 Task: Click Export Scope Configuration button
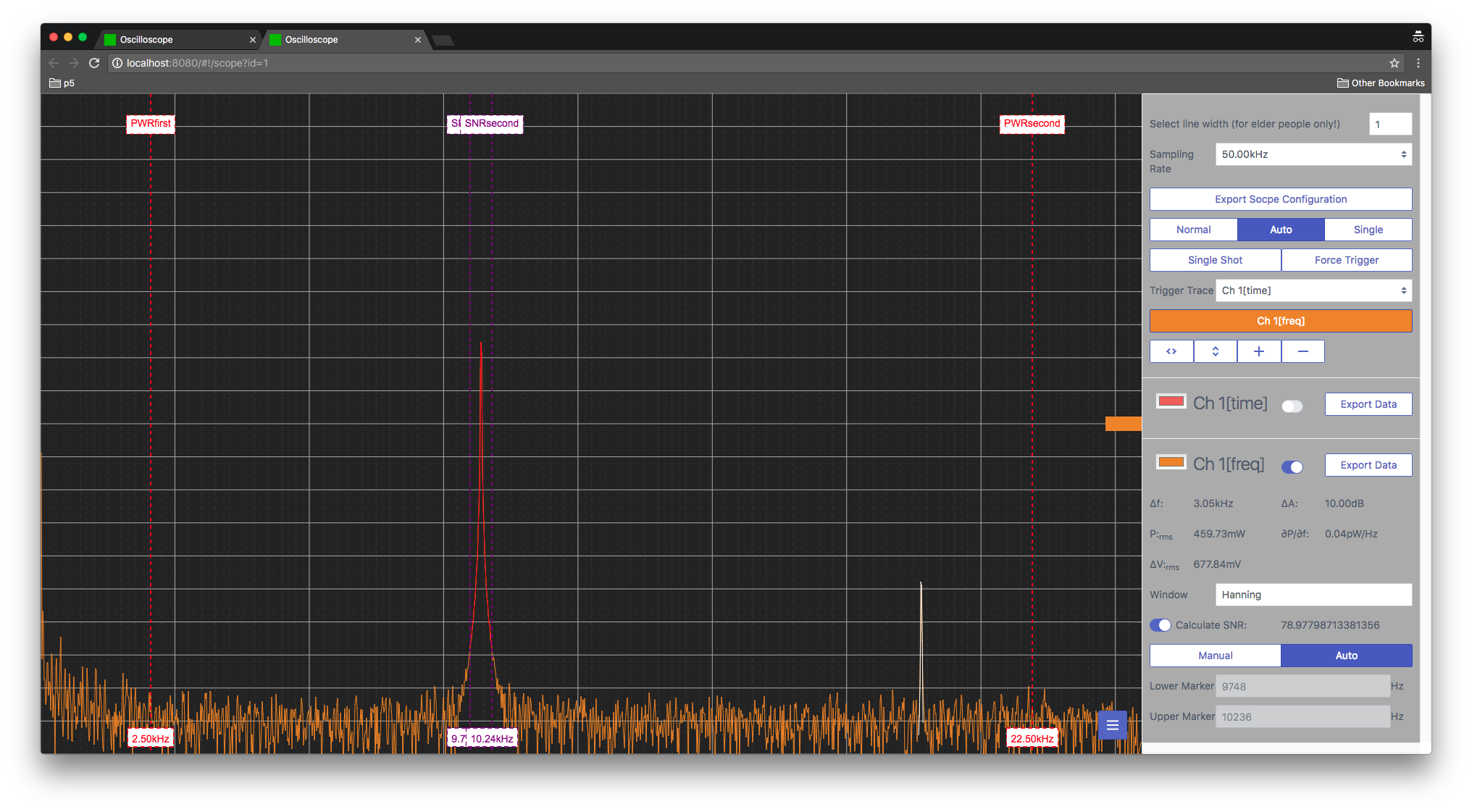click(1280, 199)
